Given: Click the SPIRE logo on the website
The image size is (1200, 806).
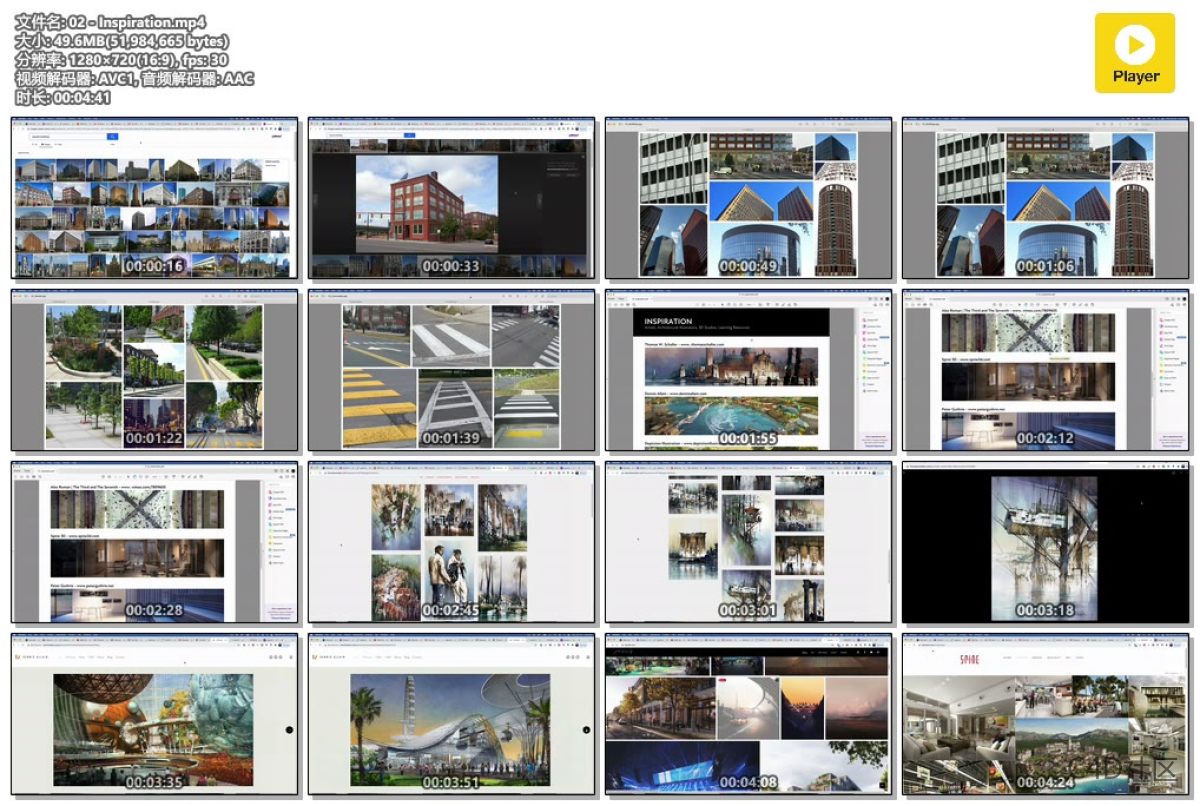Looking at the screenshot, I should (x=970, y=659).
